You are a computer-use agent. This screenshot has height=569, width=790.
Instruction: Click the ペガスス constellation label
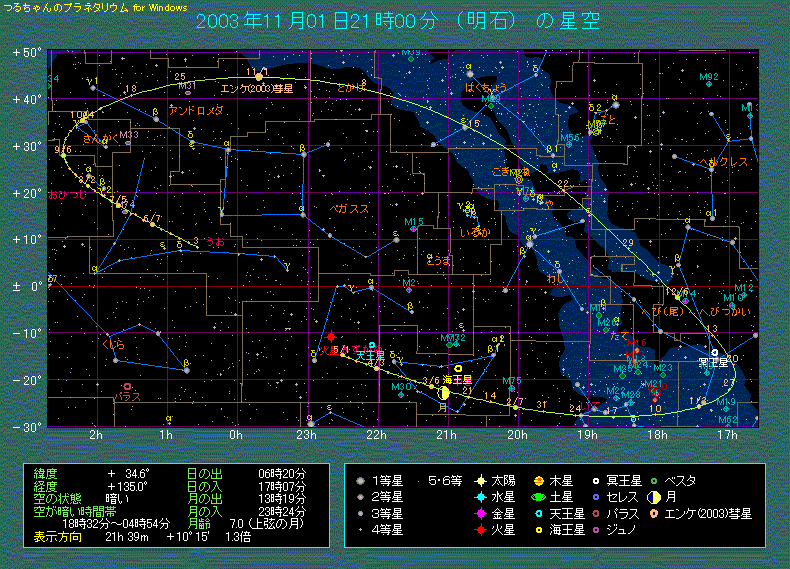click(350, 209)
